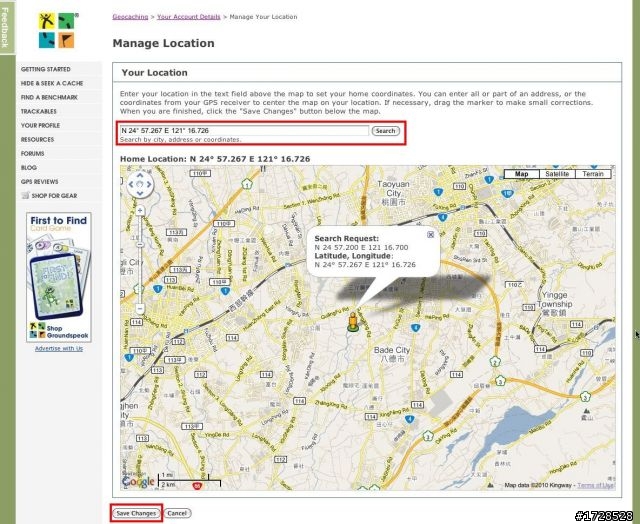
Task: Switch to Satellite view
Action: coord(557,174)
